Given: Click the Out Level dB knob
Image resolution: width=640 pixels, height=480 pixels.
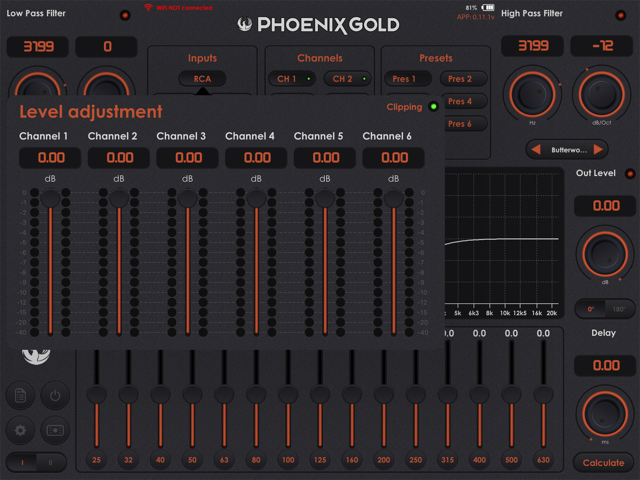Looking at the screenshot, I should [604, 254].
